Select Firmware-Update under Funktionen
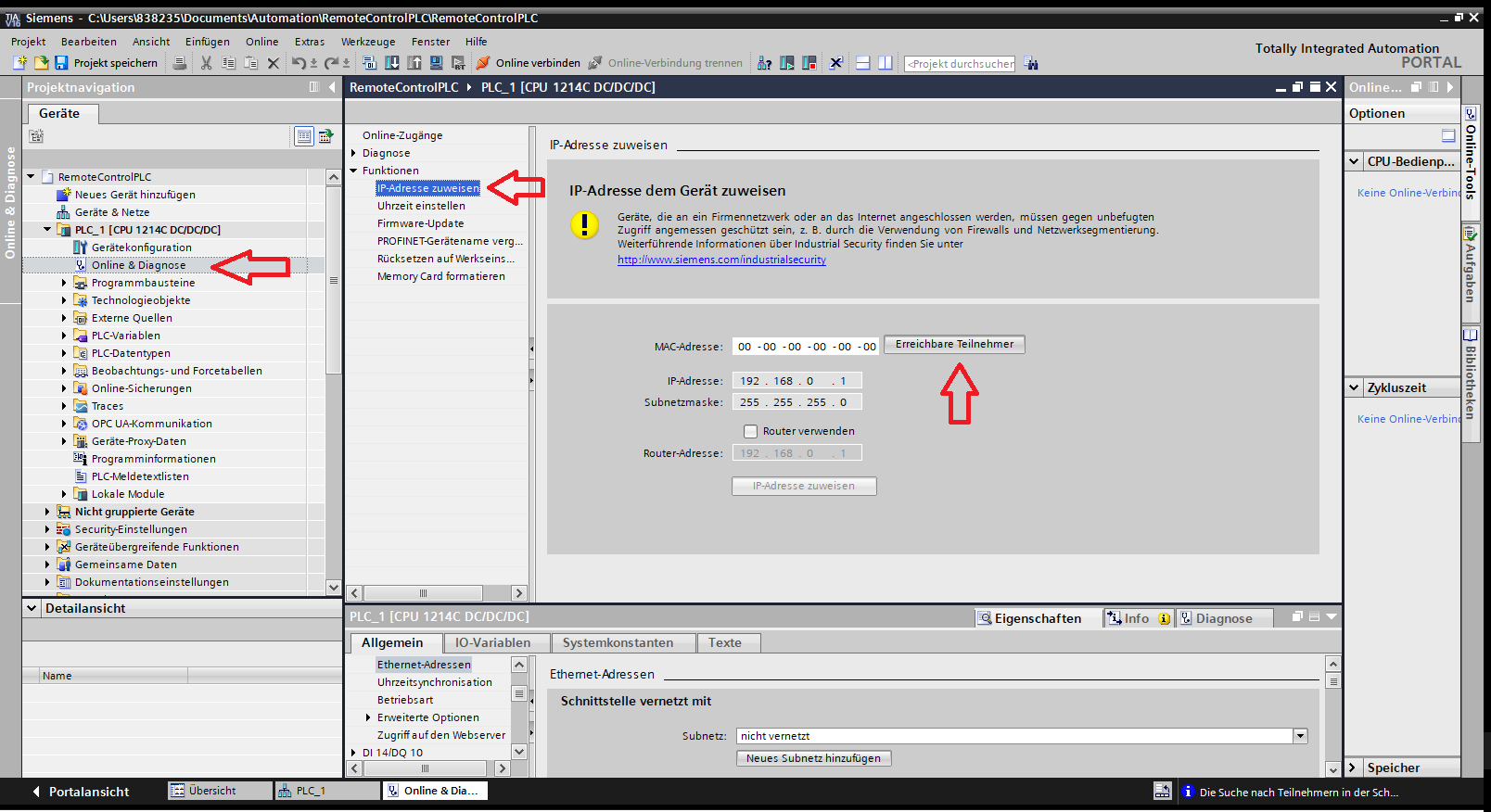This screenshot has height=812, width=1491. point(420,223)
